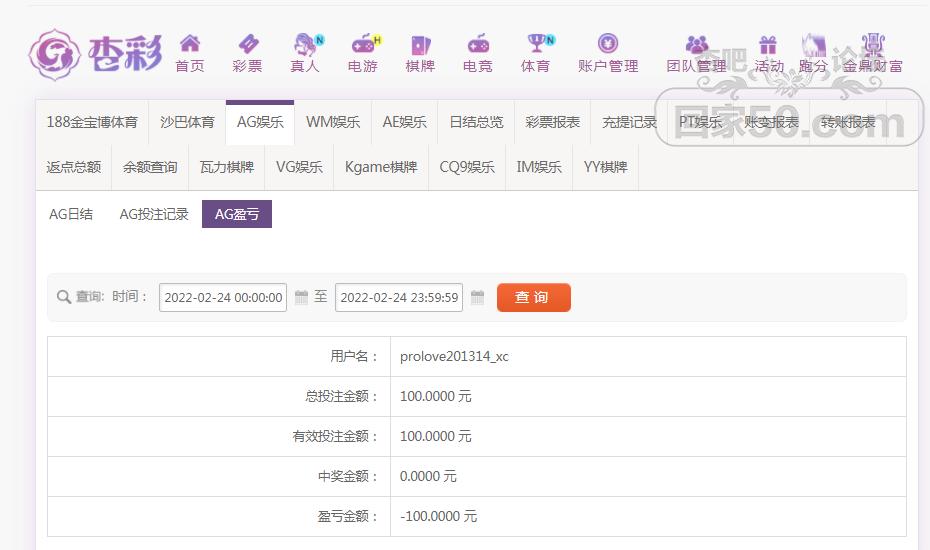
Task: Click the 中奖金额 value 0.0000 元
Action: [428, 476]
